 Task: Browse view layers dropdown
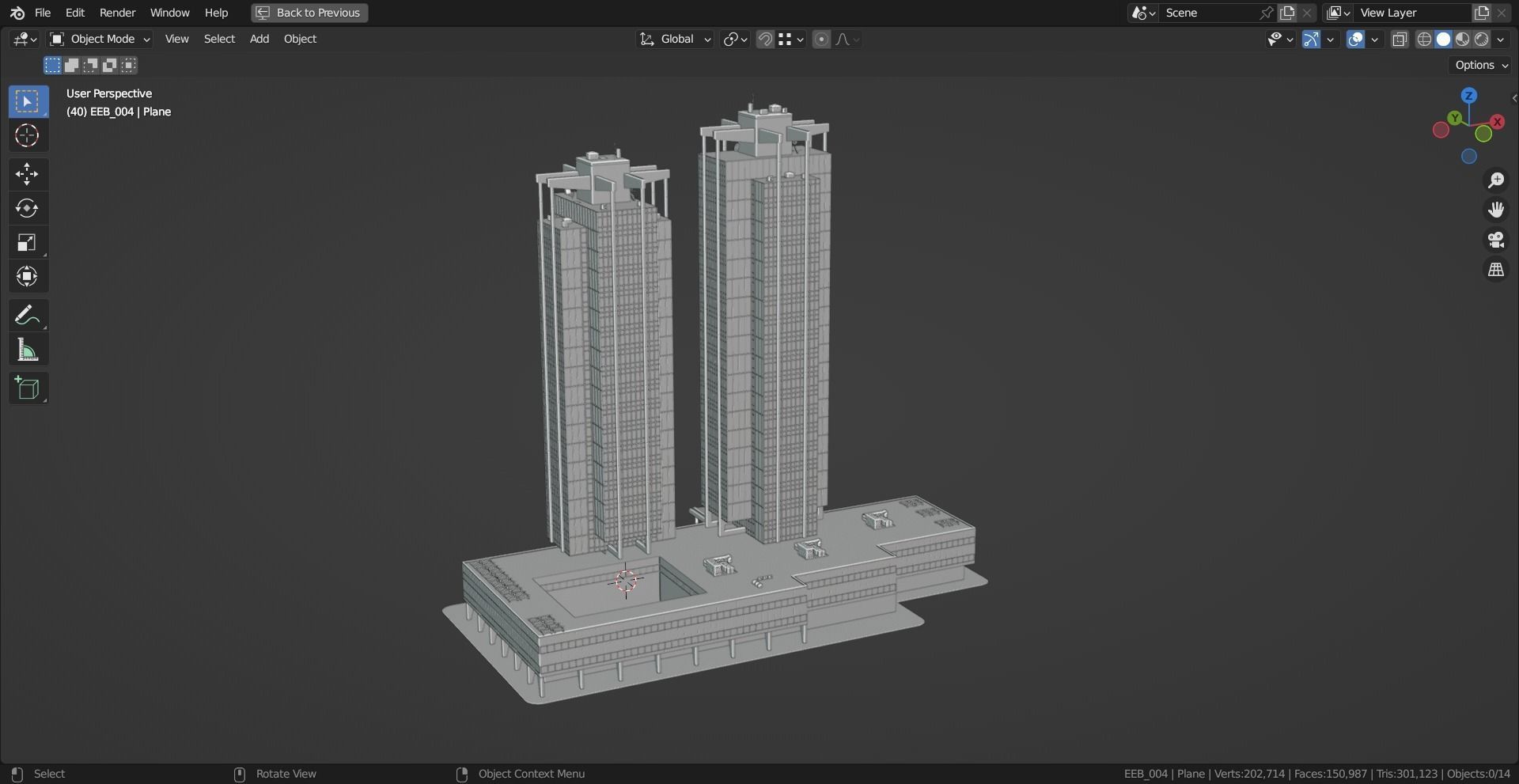(1338, 13)
